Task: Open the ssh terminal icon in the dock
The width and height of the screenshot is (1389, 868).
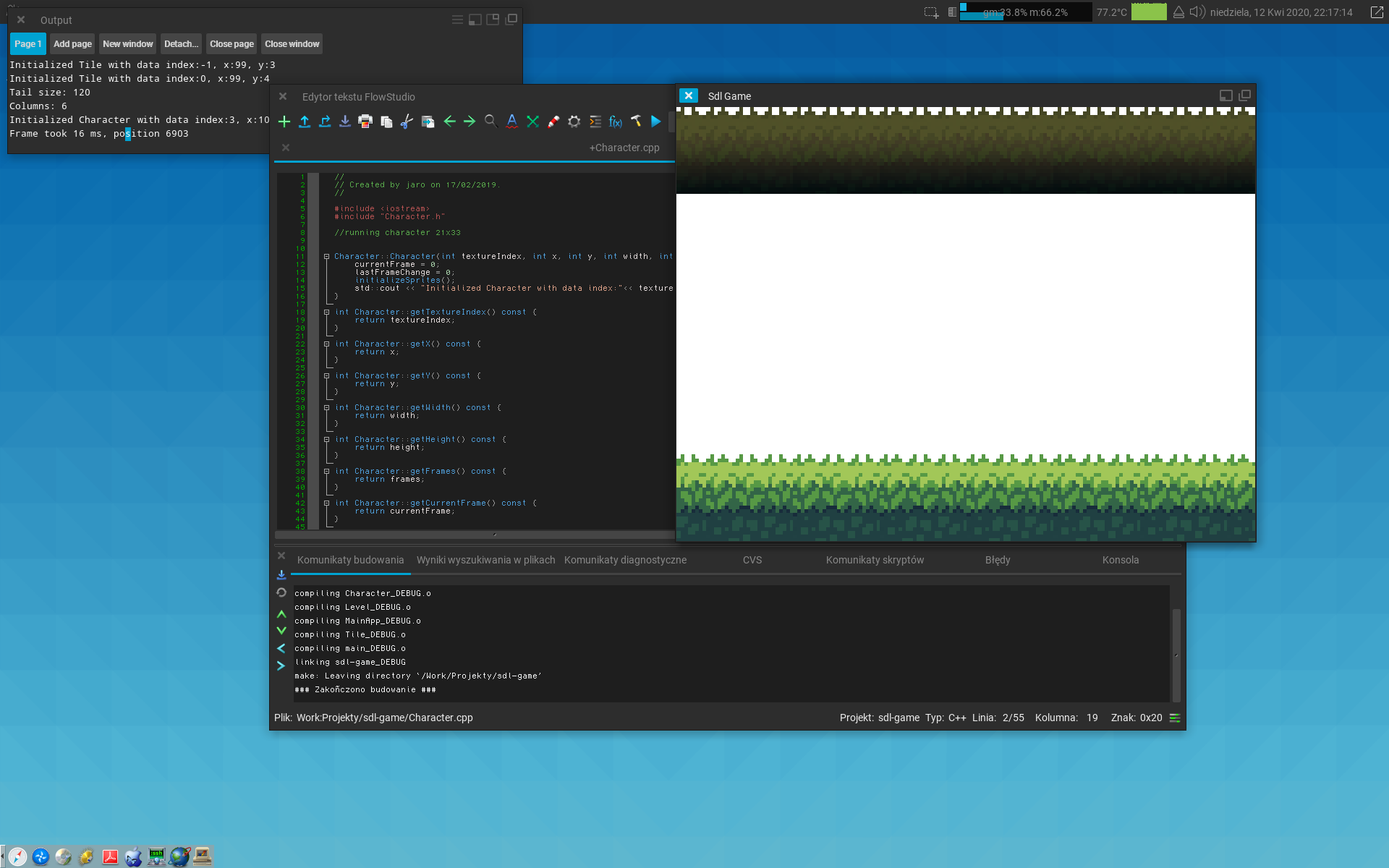Action: point(156,856)
